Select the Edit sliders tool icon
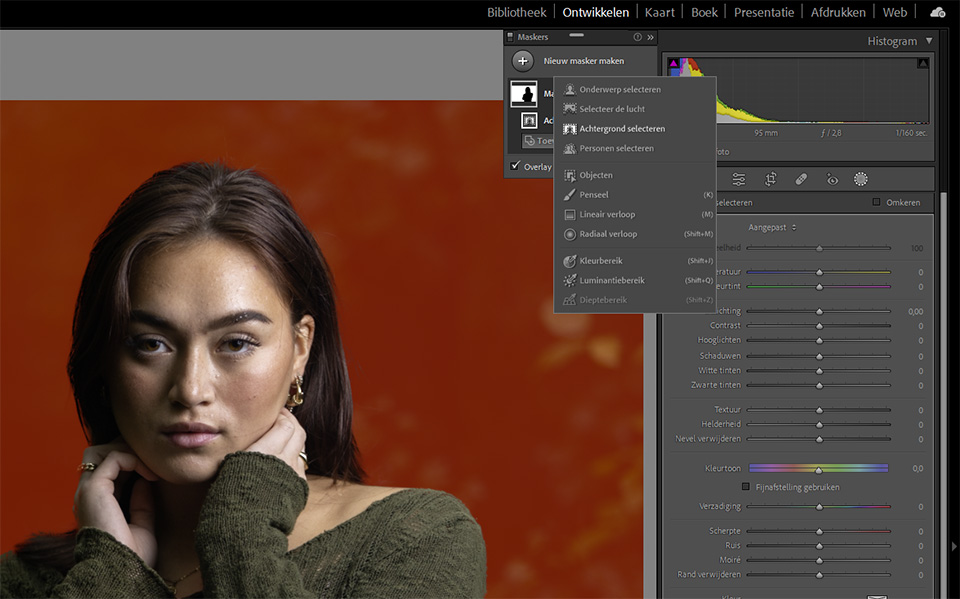Image resolution: width=960 pixels, height=599 pixels. (x=739, y=179)
